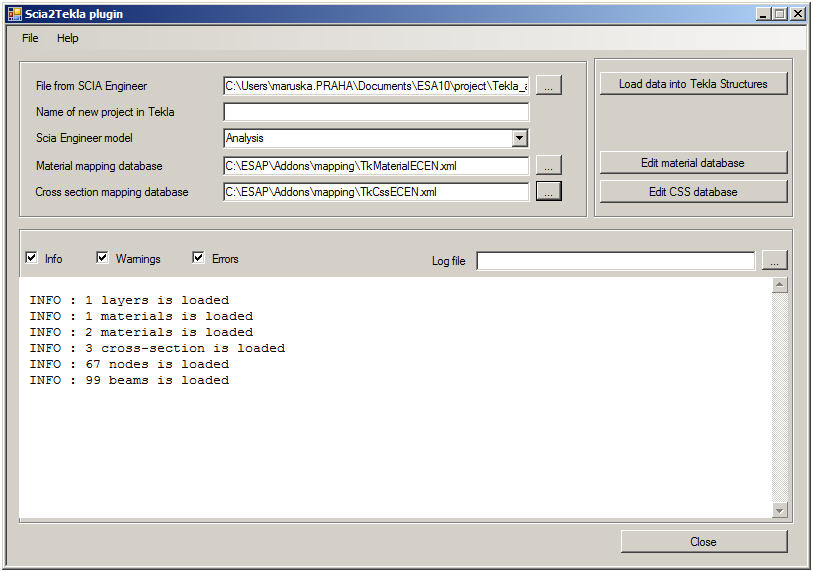The image size is (813, 572).
Task: Close the window with title bar X
Action: point(798,14)
